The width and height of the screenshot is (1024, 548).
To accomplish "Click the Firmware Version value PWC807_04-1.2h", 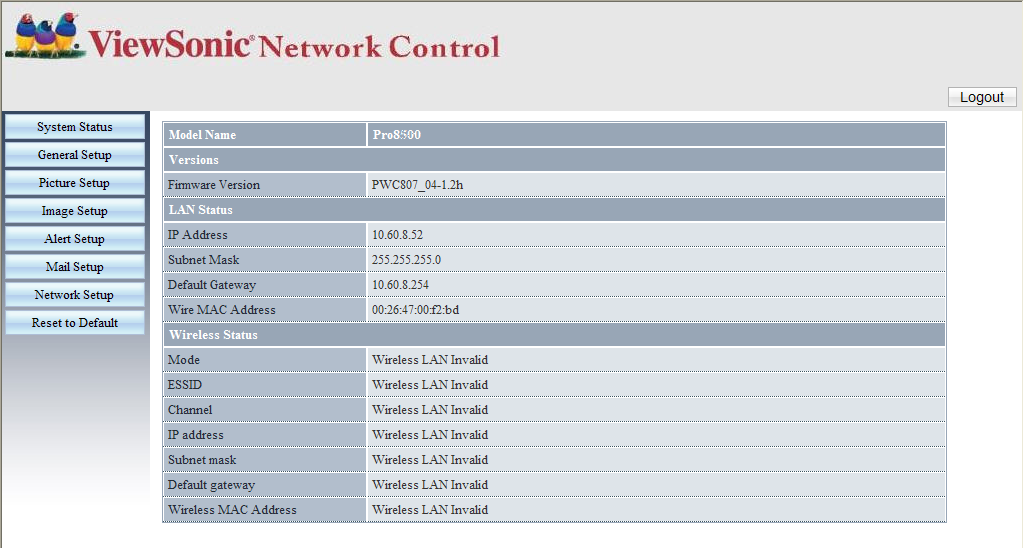I will [x=417, y=185].
